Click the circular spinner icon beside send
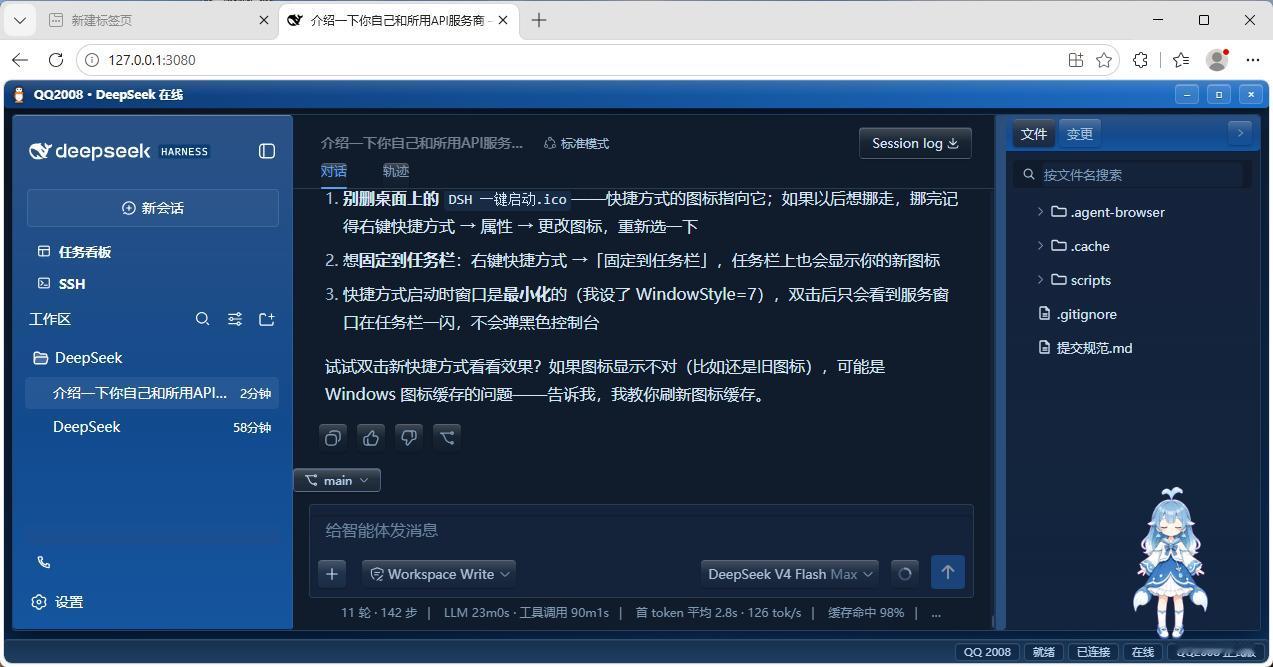Viewport: 1273px width, 667px height. (x=904, y=573)
